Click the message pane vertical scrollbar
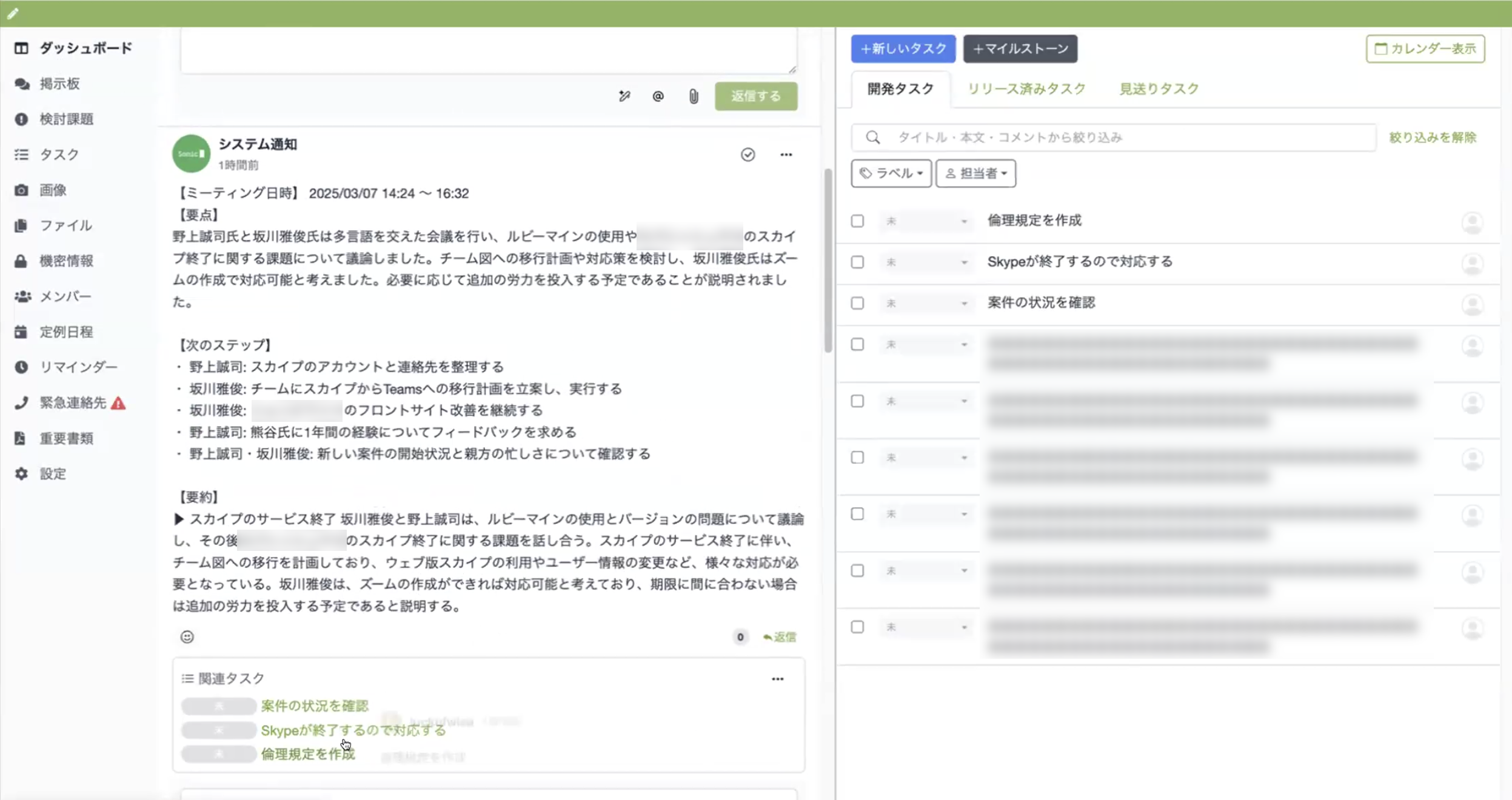The height and width of the screenshot is (800, 1512). [828, 261]
